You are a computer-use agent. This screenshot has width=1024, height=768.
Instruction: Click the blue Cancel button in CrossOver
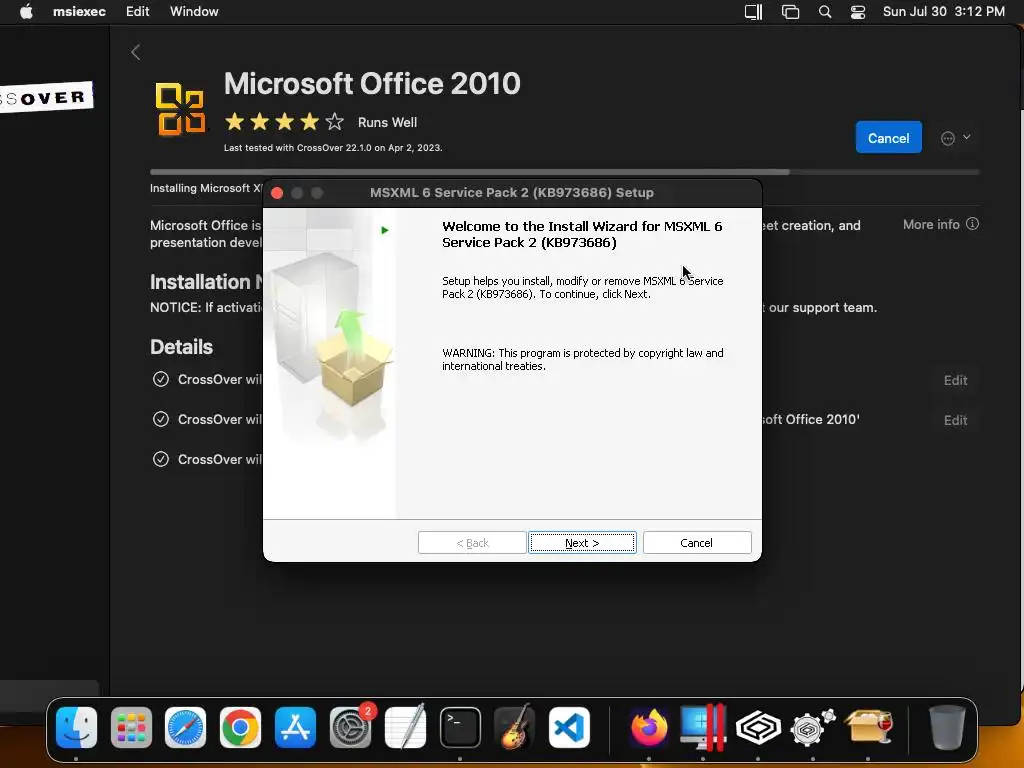888,138
